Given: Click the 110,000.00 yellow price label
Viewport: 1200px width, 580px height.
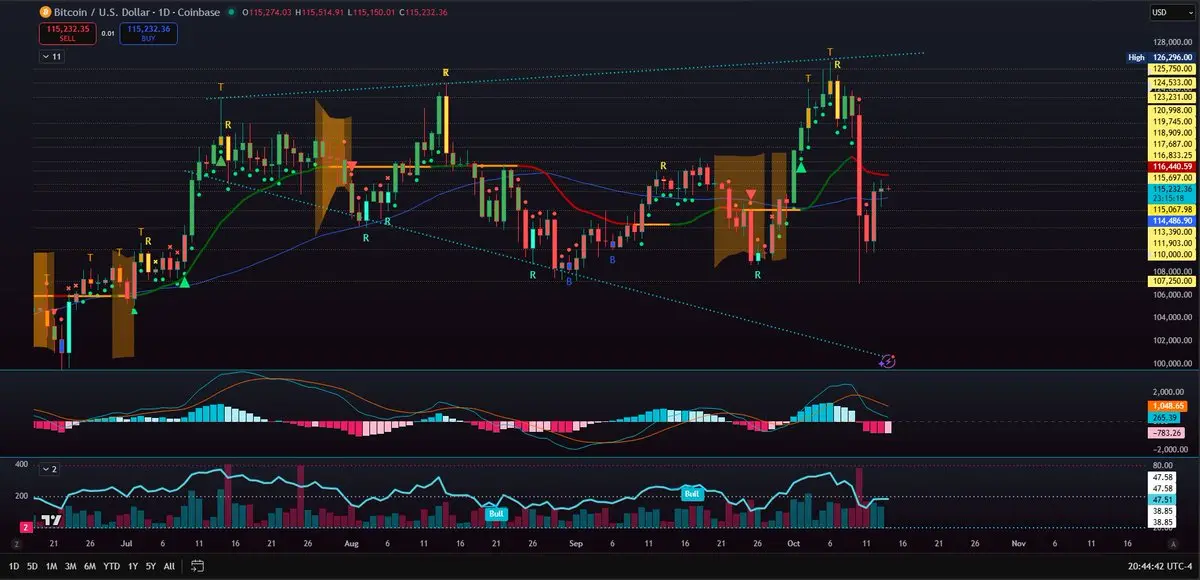Looking at the screenshot, I should click(1172, 255).
